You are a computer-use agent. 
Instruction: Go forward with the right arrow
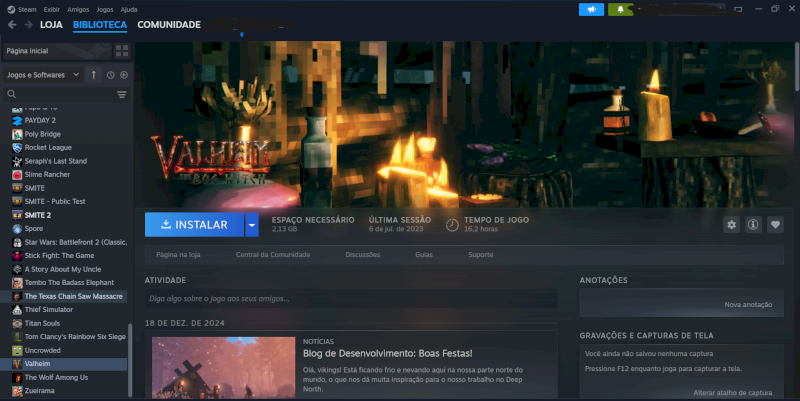coord(29,24)
